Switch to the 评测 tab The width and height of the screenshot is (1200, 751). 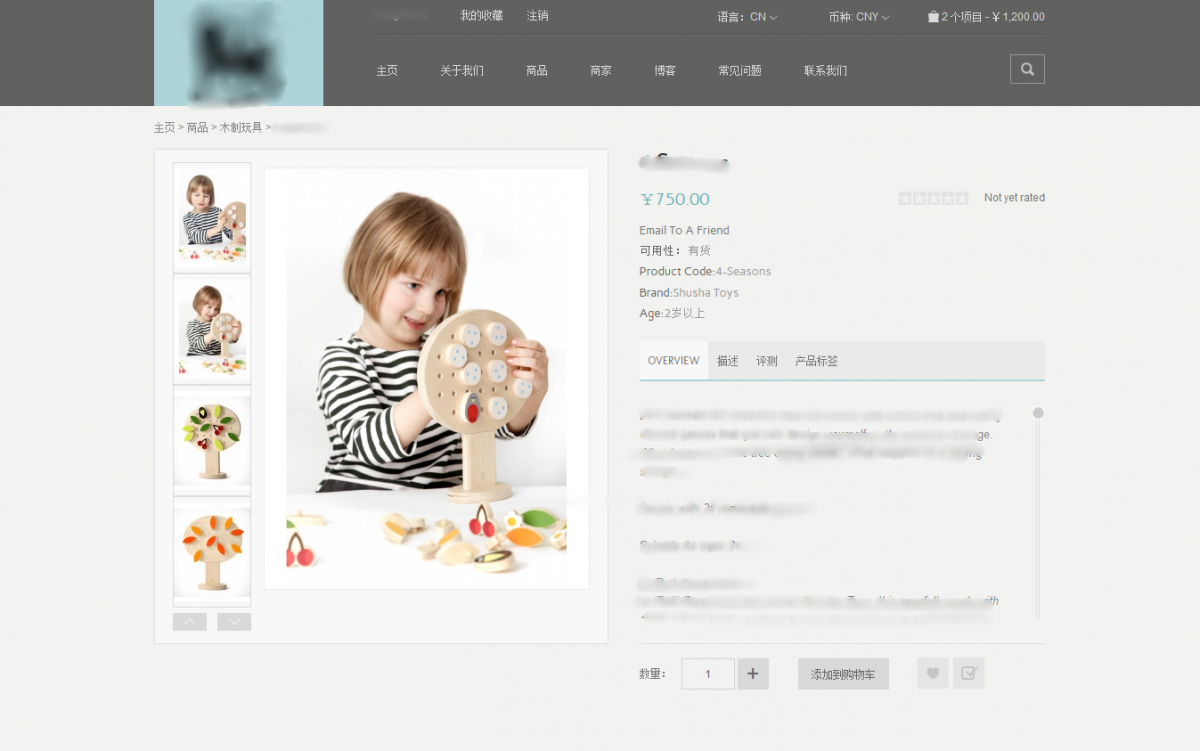tap(766, 361)
